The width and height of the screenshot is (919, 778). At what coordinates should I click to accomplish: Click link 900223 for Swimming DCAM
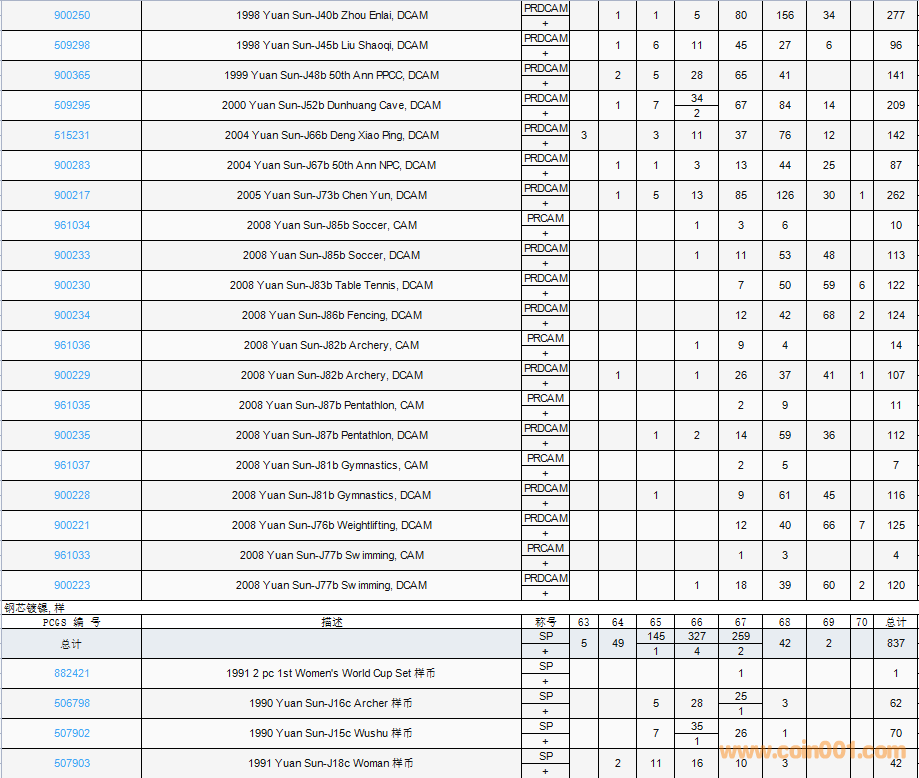click(71, 585)
